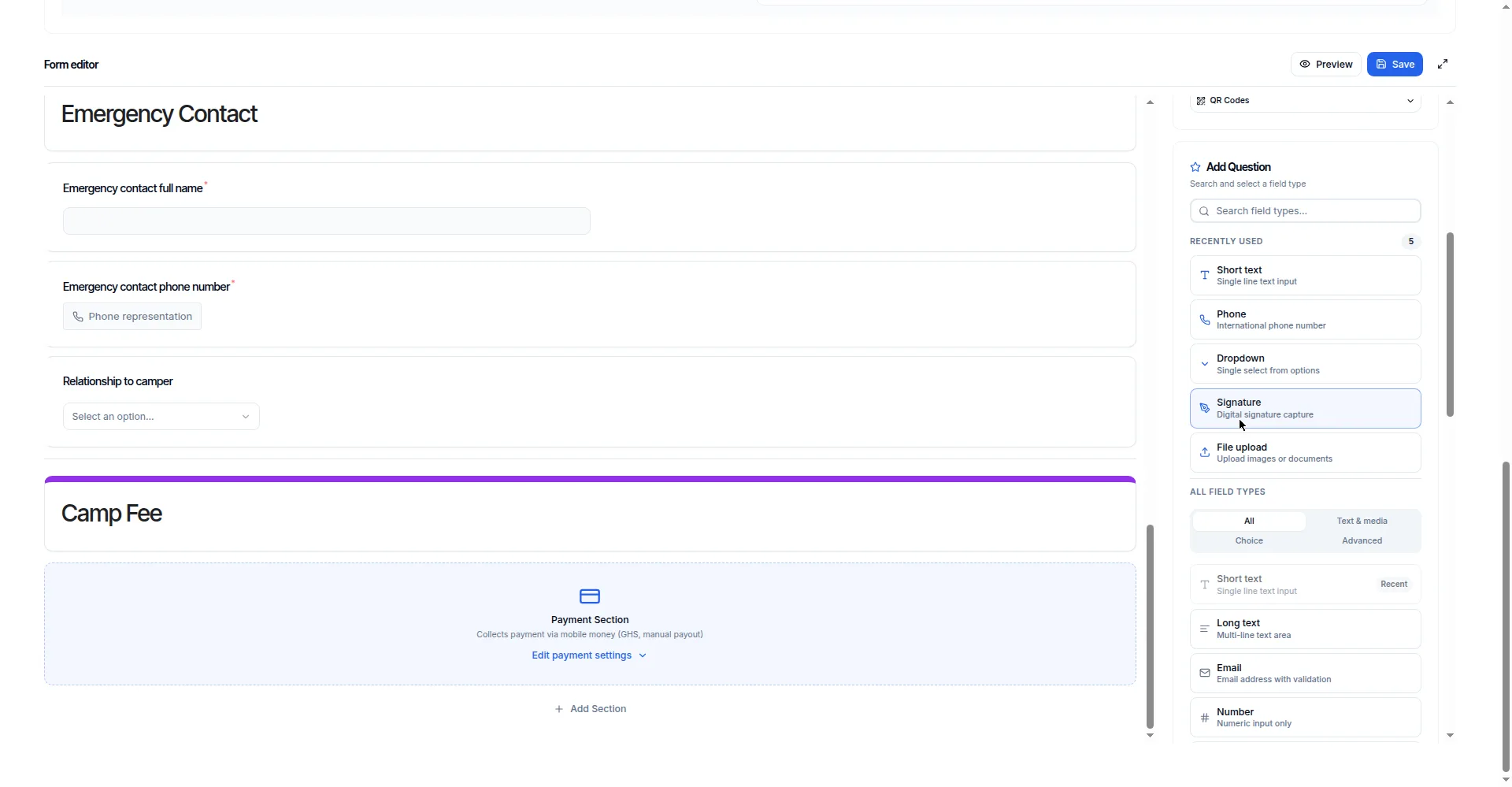Click the Long text lines icon
Screen dimensions: 1512x787
coord(1205,629)
